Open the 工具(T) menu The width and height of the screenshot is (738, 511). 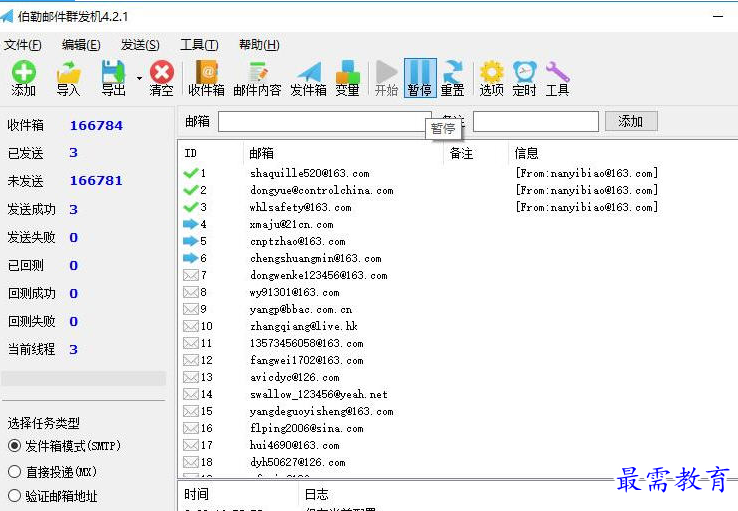(x=199, y=45)
